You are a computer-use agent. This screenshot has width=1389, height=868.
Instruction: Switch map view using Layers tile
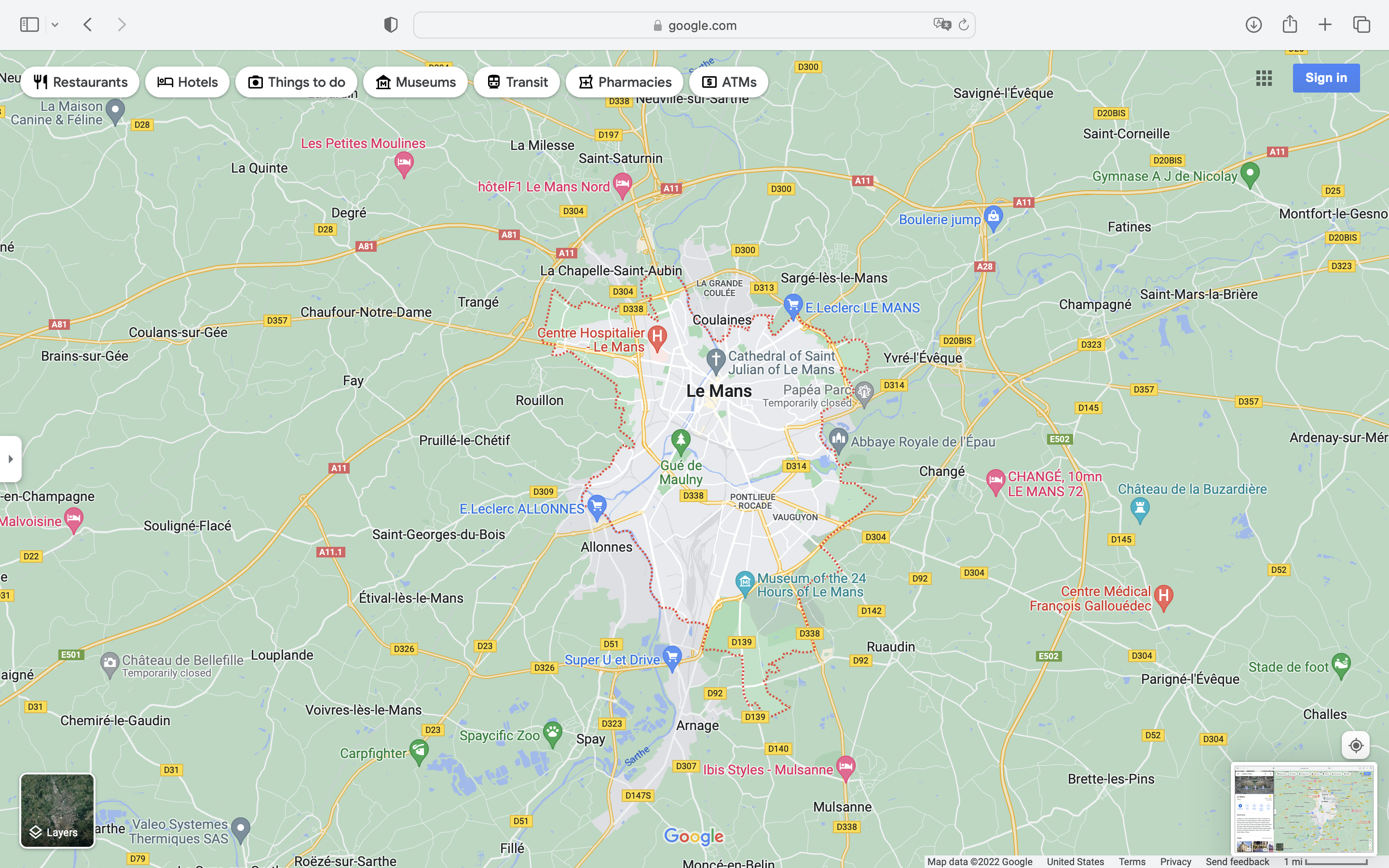(57, 810)
